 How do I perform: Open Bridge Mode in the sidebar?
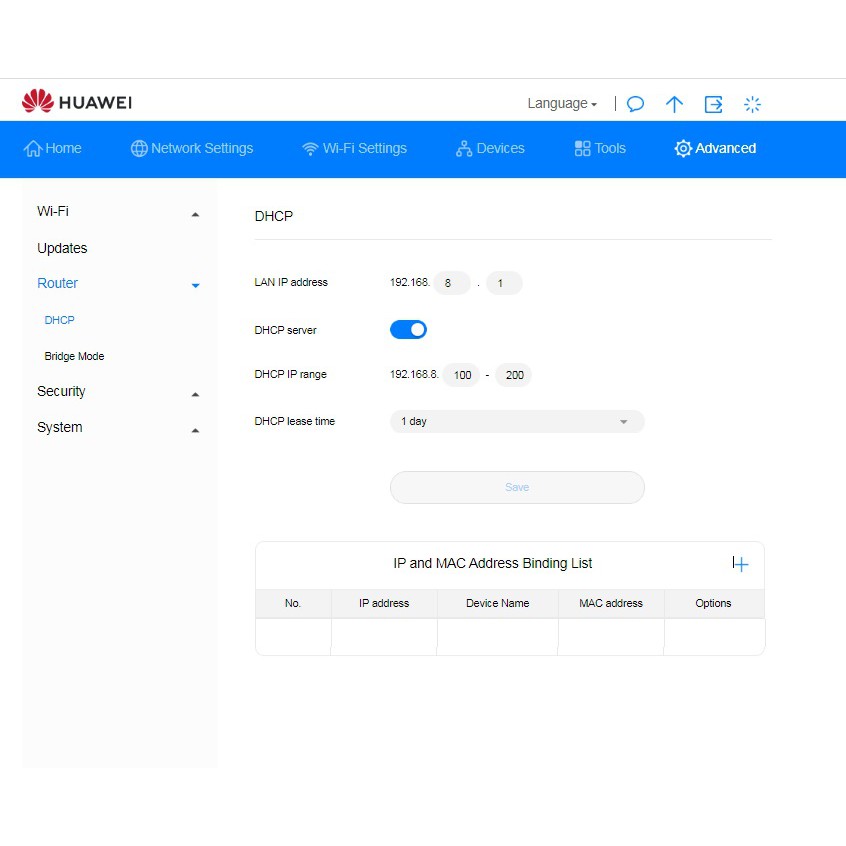pyautogui.click(x=74, y=356)
